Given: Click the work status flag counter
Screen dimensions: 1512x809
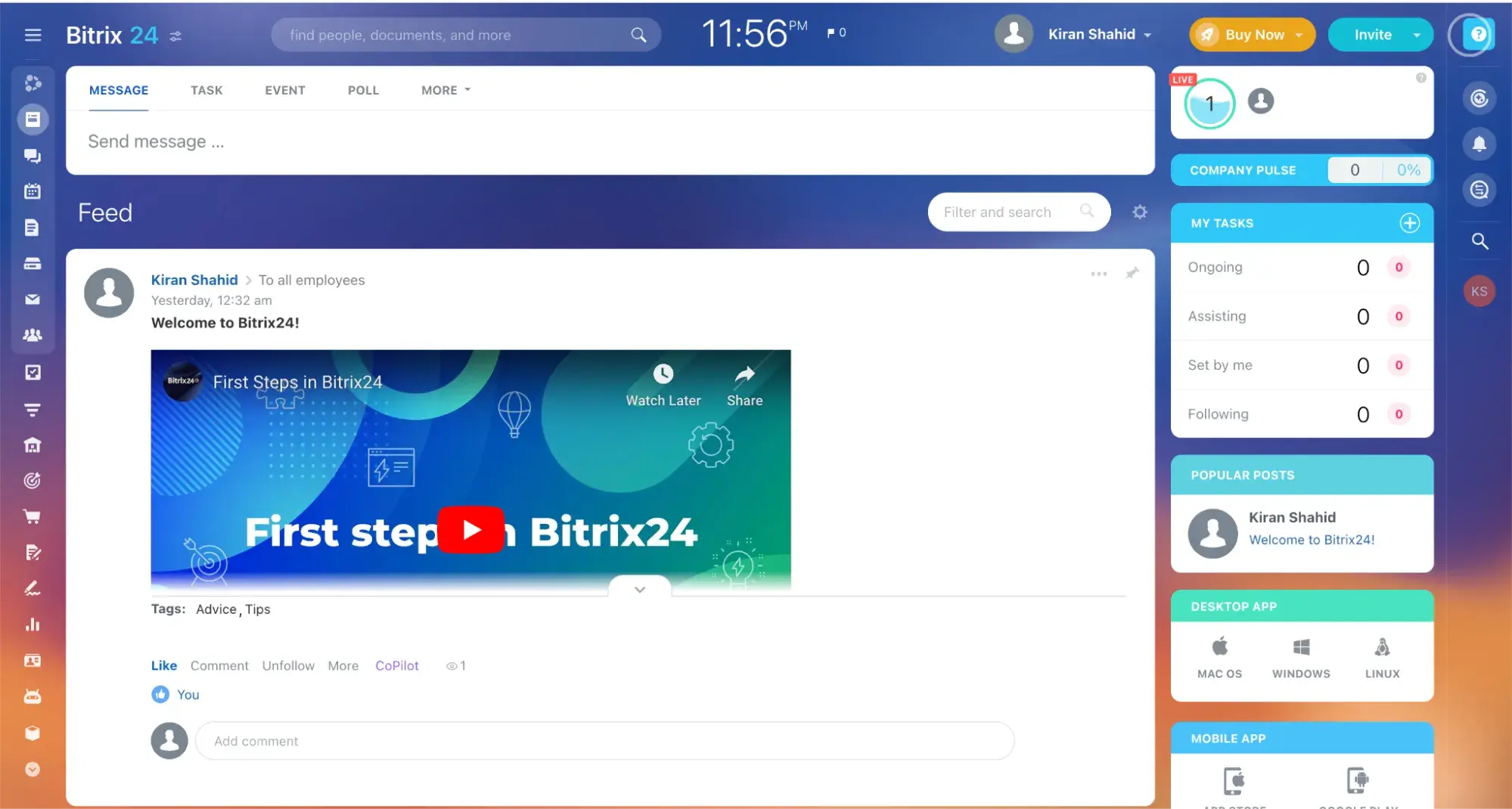Looking at the screenshot, I should coord(837,33).
